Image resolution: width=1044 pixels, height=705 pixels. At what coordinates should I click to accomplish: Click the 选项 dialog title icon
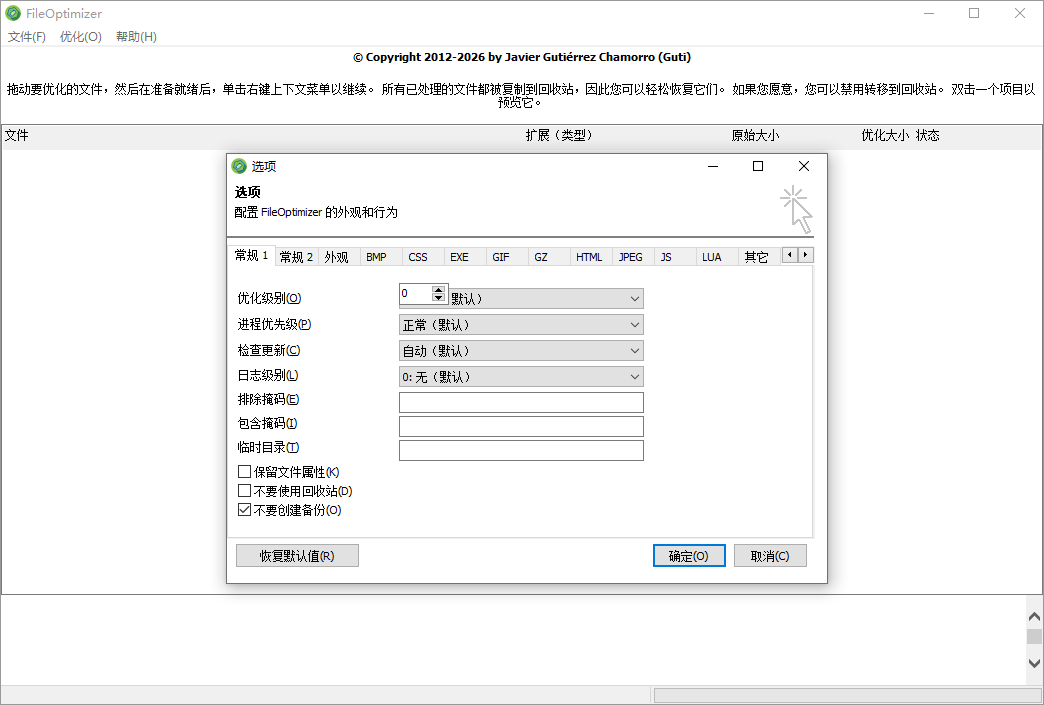coord(239,166)
